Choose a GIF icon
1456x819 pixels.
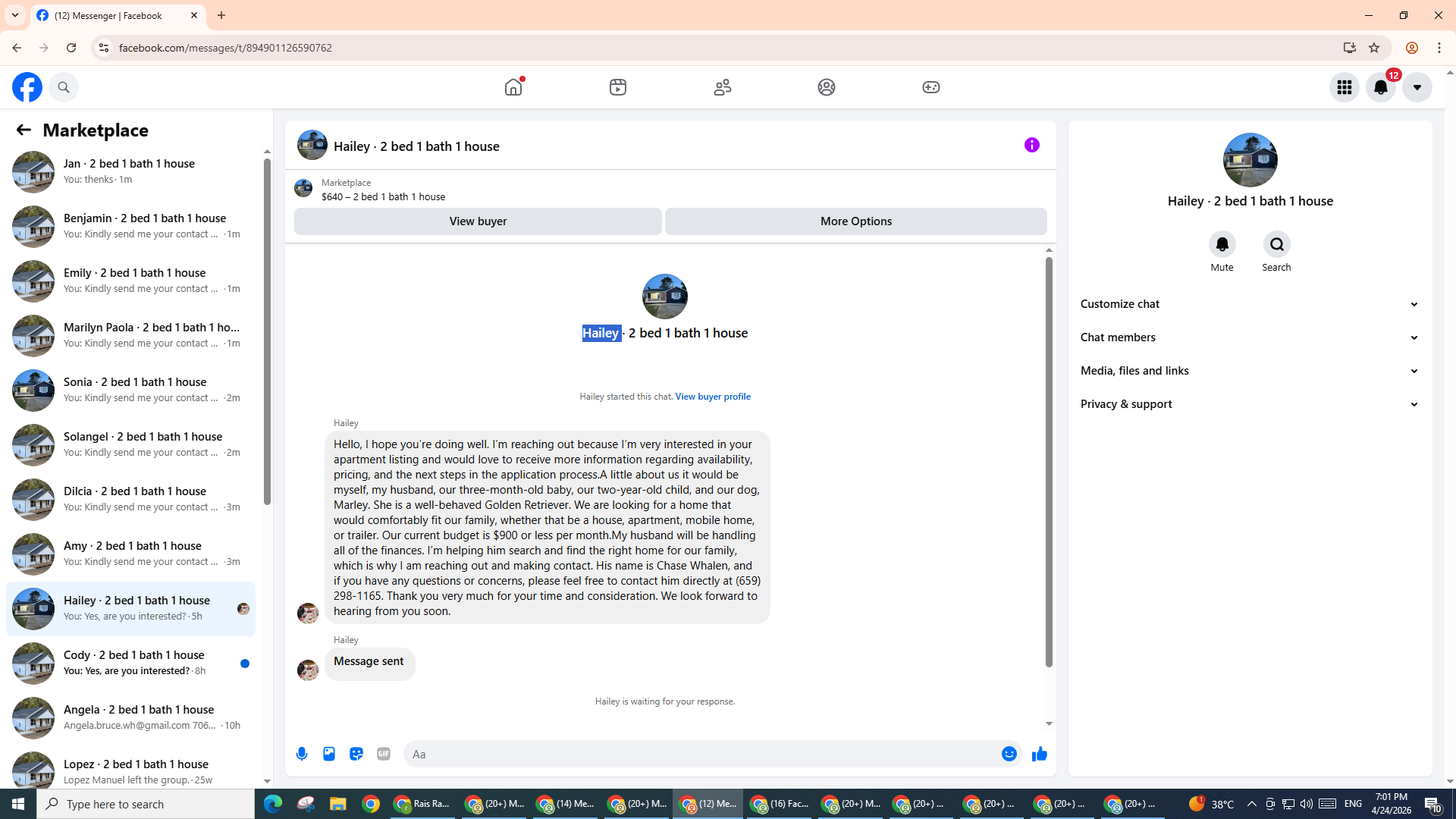[384, 754]
